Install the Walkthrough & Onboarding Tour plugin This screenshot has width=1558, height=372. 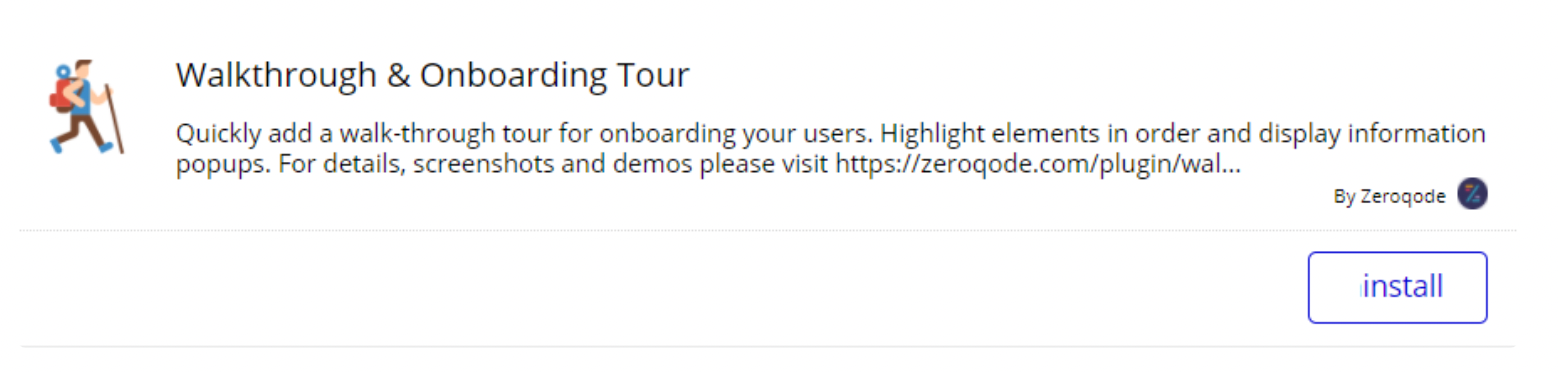point(1397,287)
